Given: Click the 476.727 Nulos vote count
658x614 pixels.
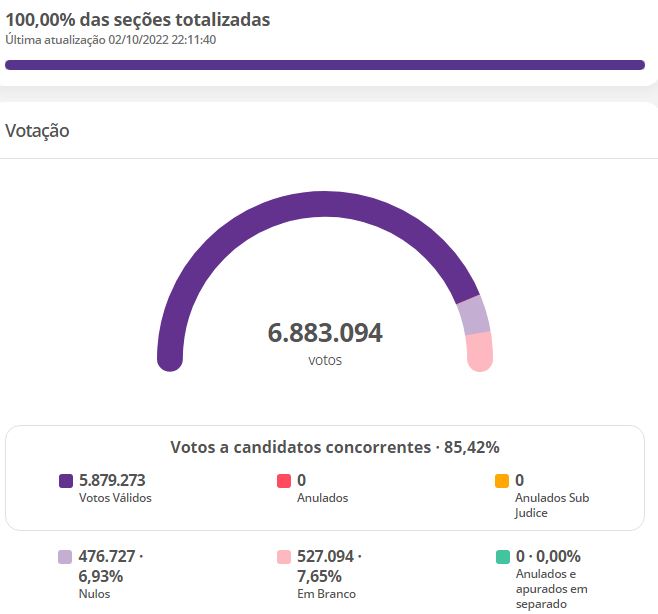Looking at the screenshot, I should click(x=107, y=557).
